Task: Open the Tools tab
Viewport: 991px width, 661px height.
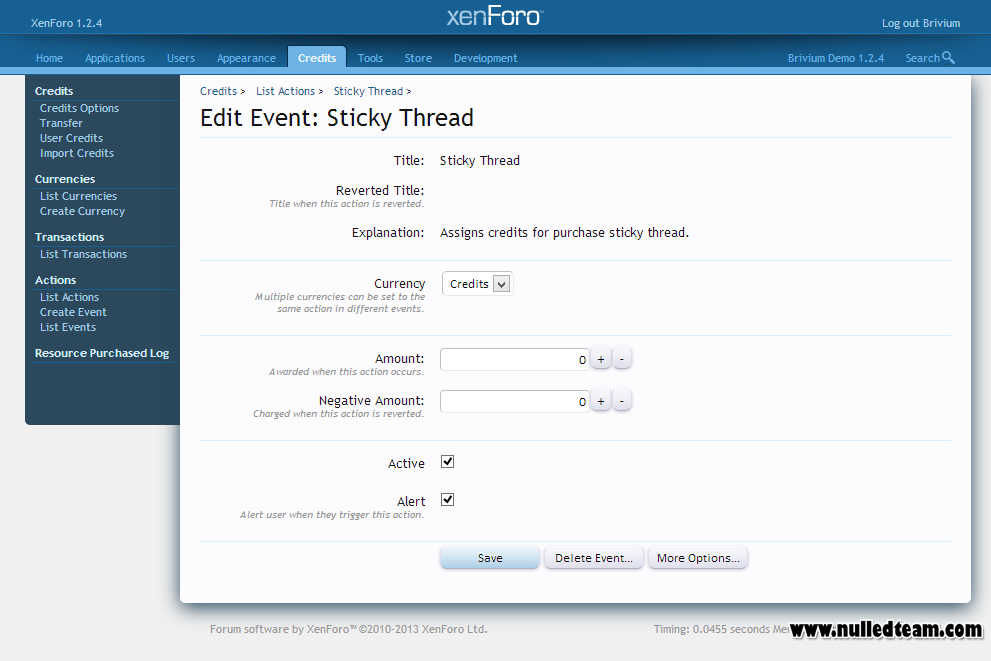Action: [x=370, y=58]
